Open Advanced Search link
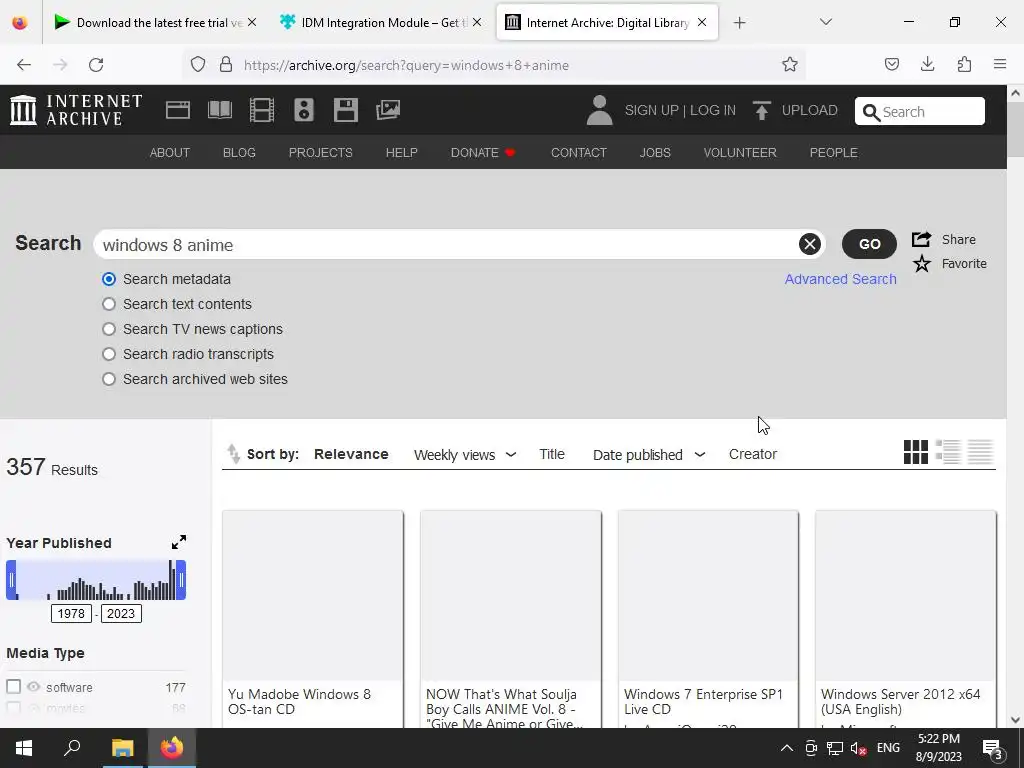The image size is (1024, 768). (840, 279)
